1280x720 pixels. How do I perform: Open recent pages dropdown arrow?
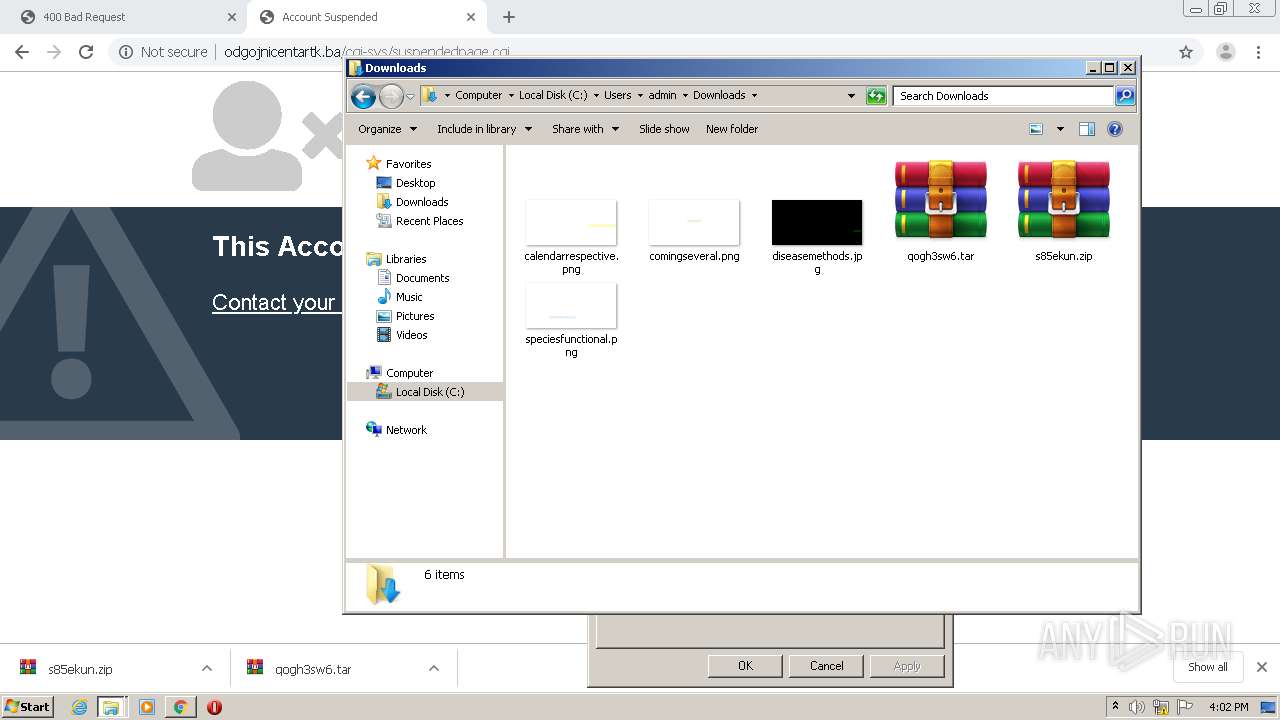[410, 96]
